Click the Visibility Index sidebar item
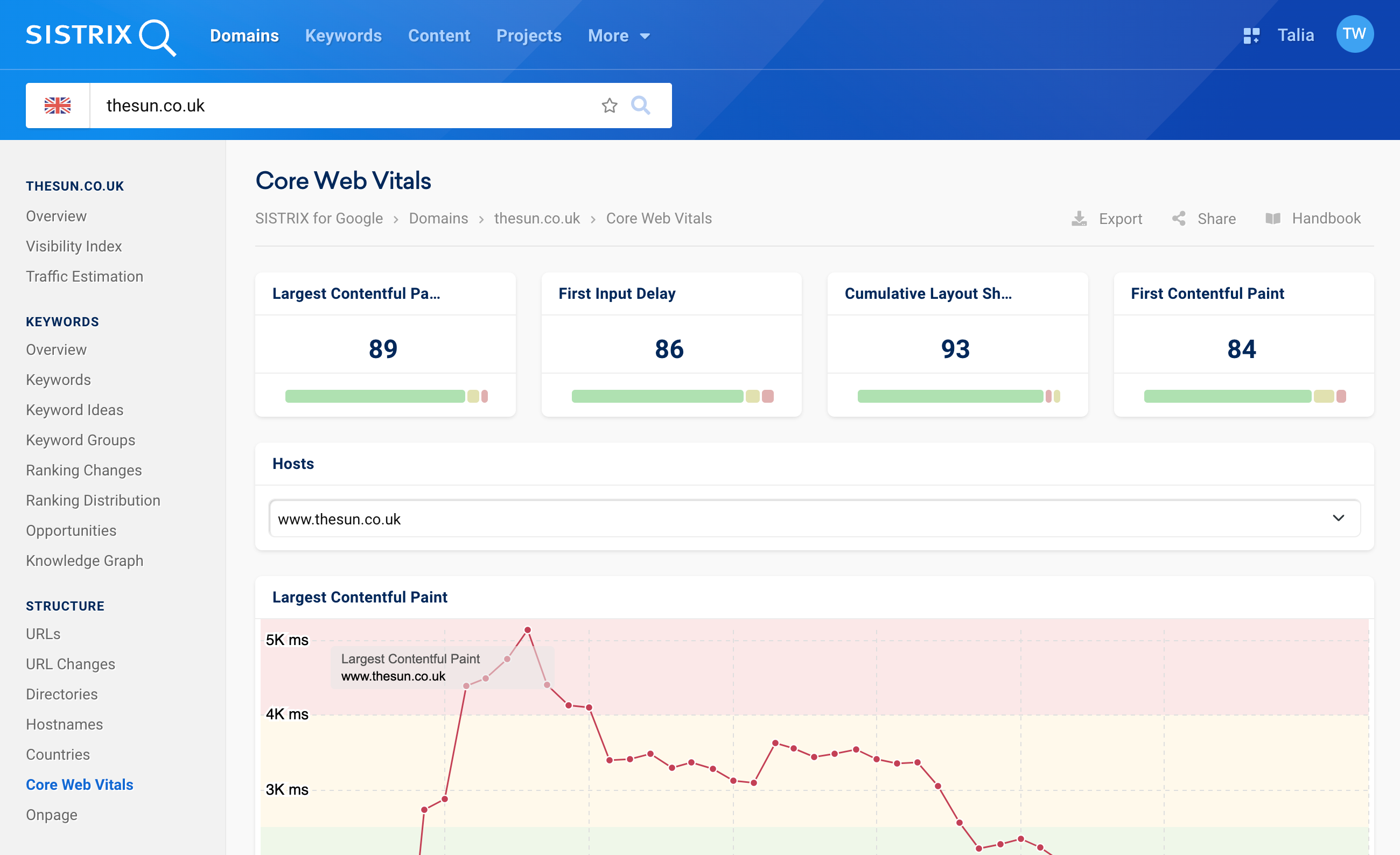 tap(74, 245)
